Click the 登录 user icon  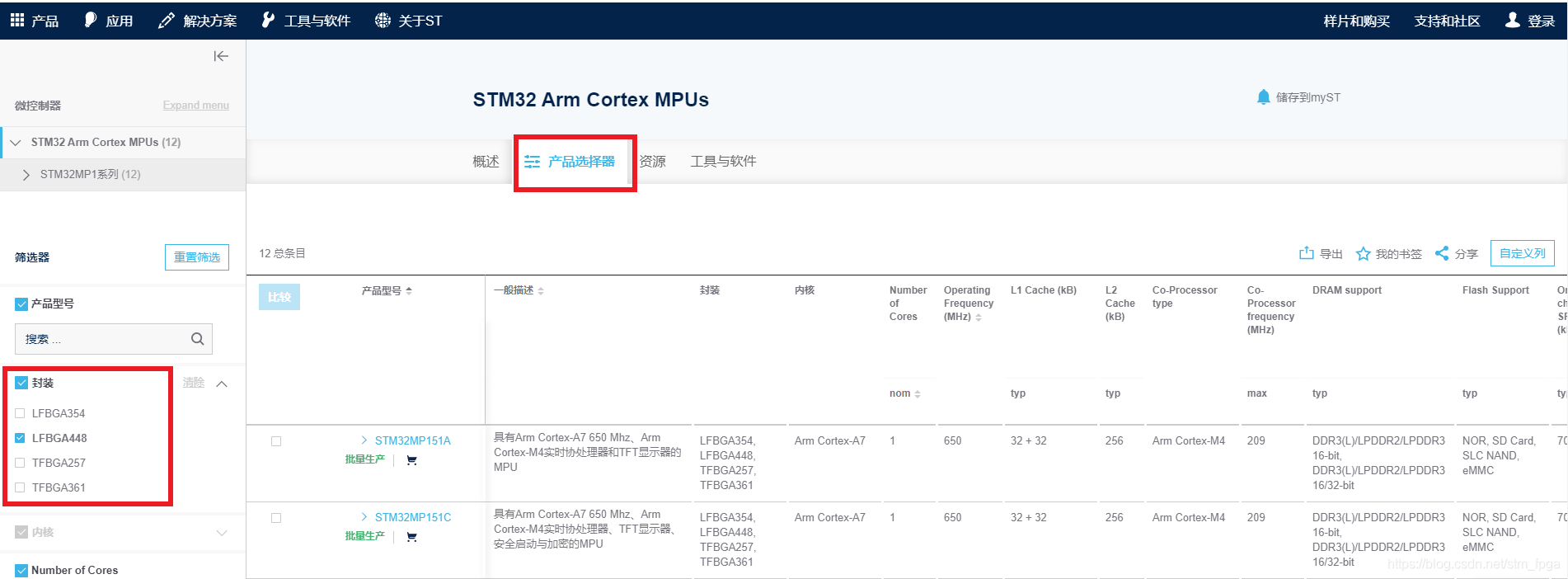1512,20
